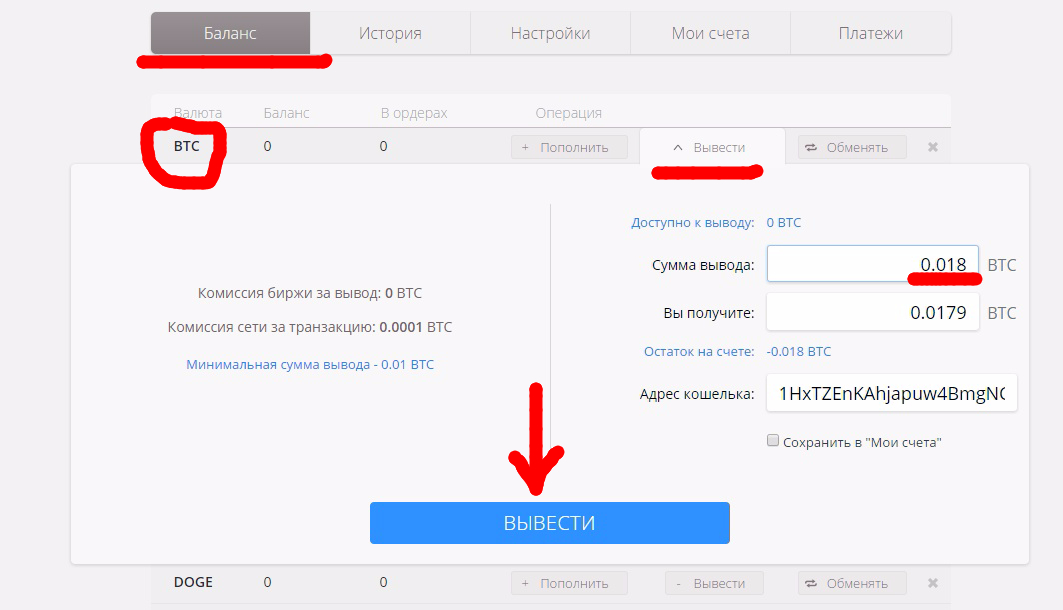Click the Адрес кошелька field

pos(891,393)
